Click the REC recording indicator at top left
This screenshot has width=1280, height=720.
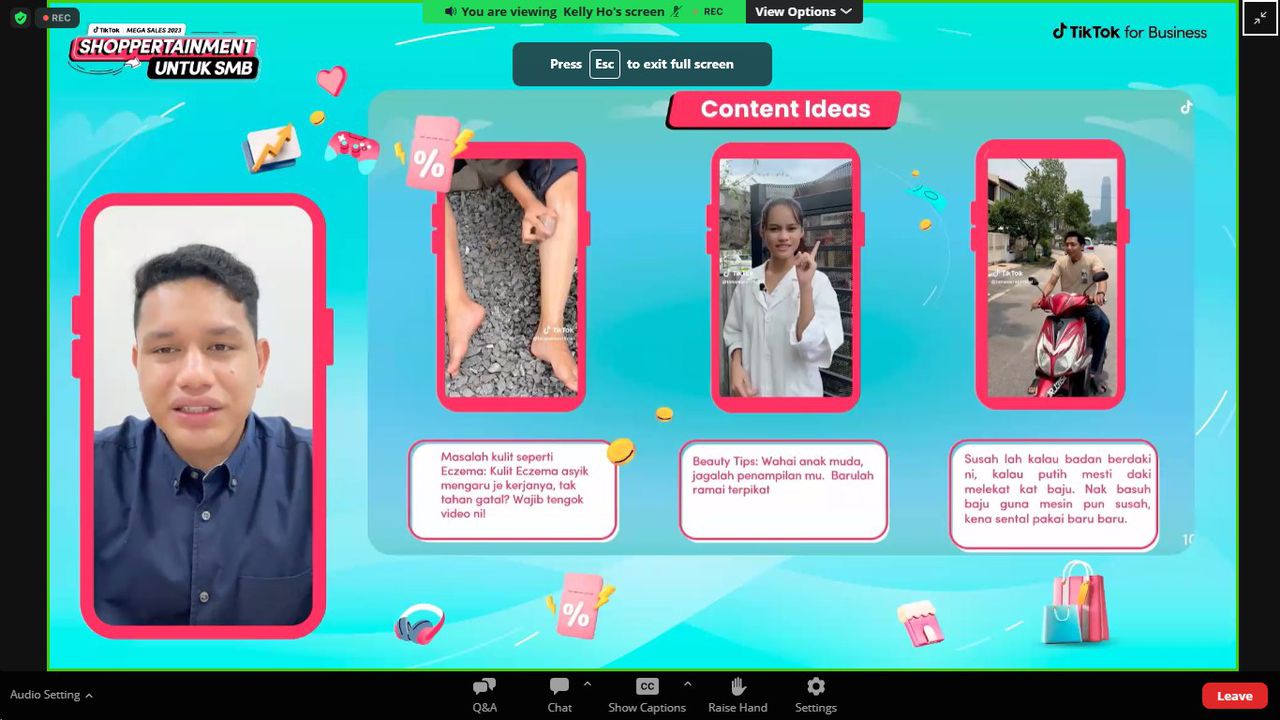(x=57, y=18)
